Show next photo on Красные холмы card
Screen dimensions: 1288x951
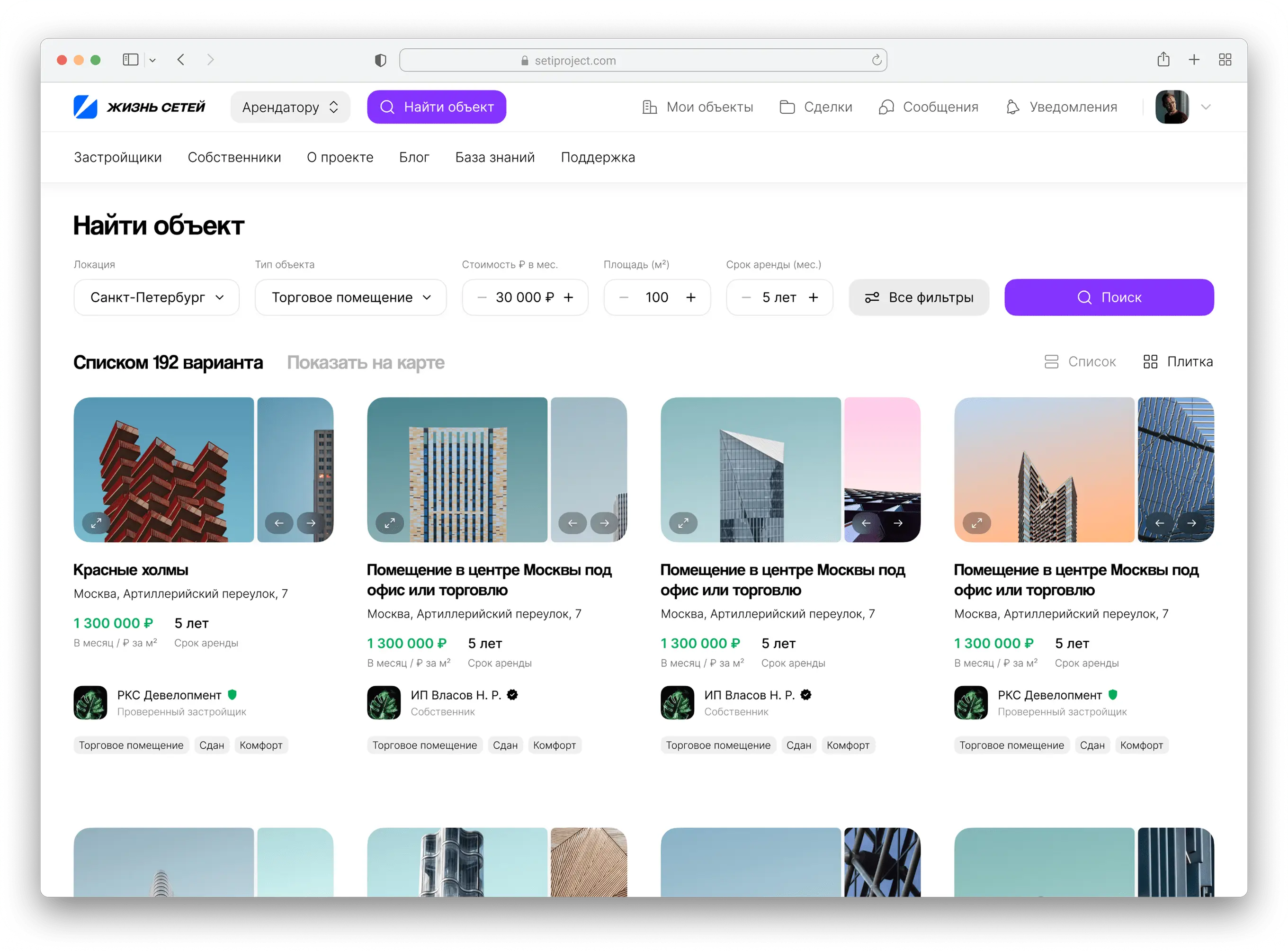pos(311,523)
